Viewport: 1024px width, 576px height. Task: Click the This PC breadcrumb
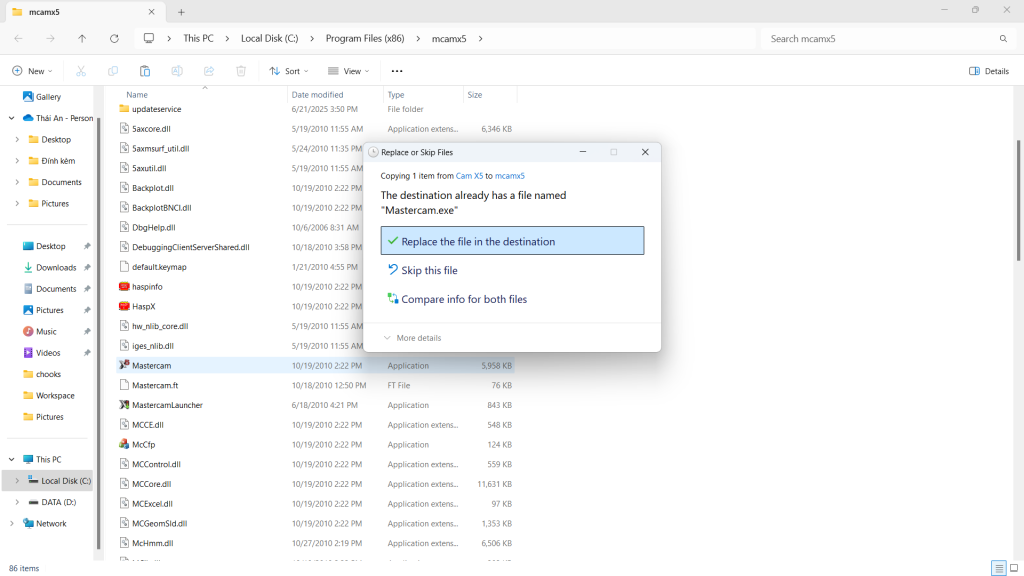[x=199, y=39]
